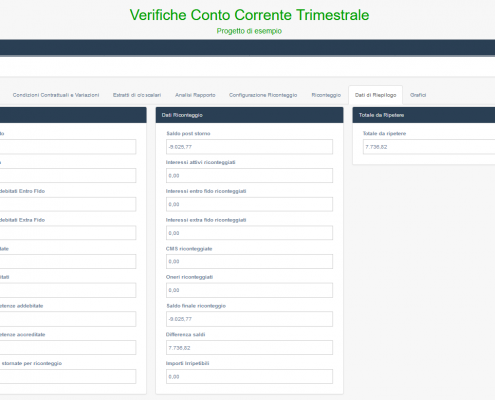Click the Totale da ripetere field
This screenshot has width=495, height=400.
429,147
